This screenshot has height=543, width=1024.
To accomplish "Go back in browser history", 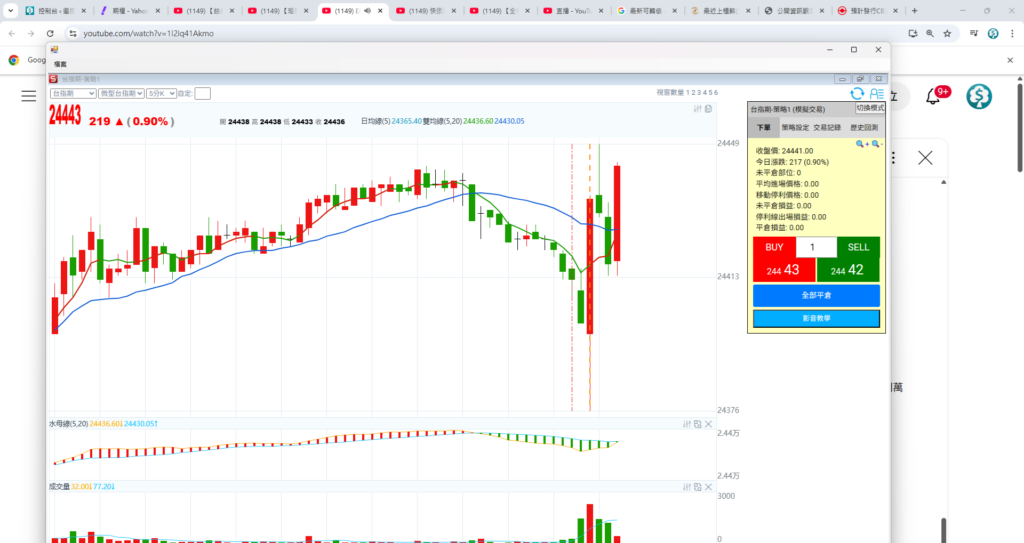I will (x=12, y=33).
